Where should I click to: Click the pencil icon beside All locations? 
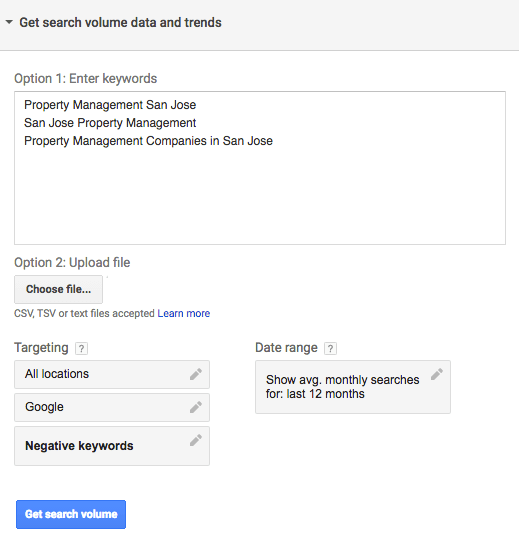pos(196,374)
